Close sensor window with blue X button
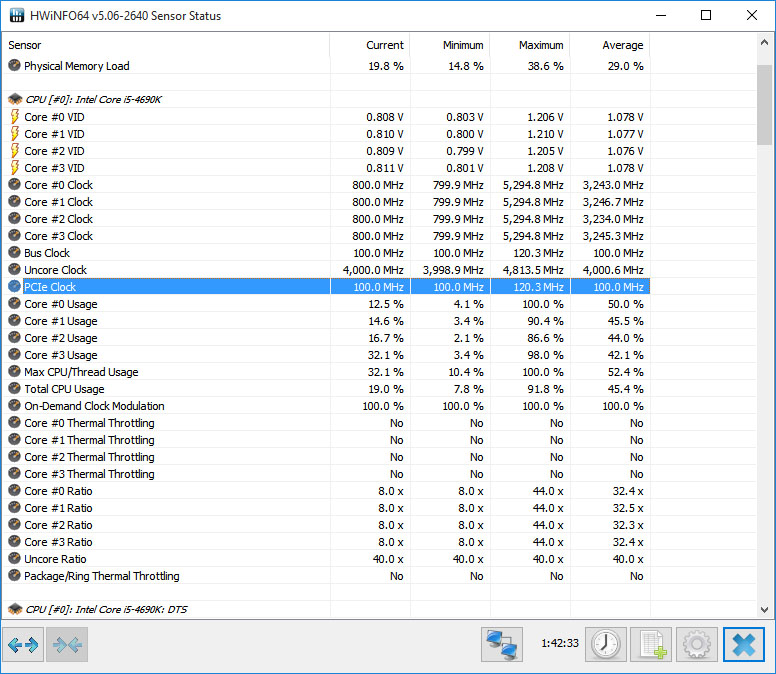This screenshot has width=776, height=674. [x=744, y=644]
